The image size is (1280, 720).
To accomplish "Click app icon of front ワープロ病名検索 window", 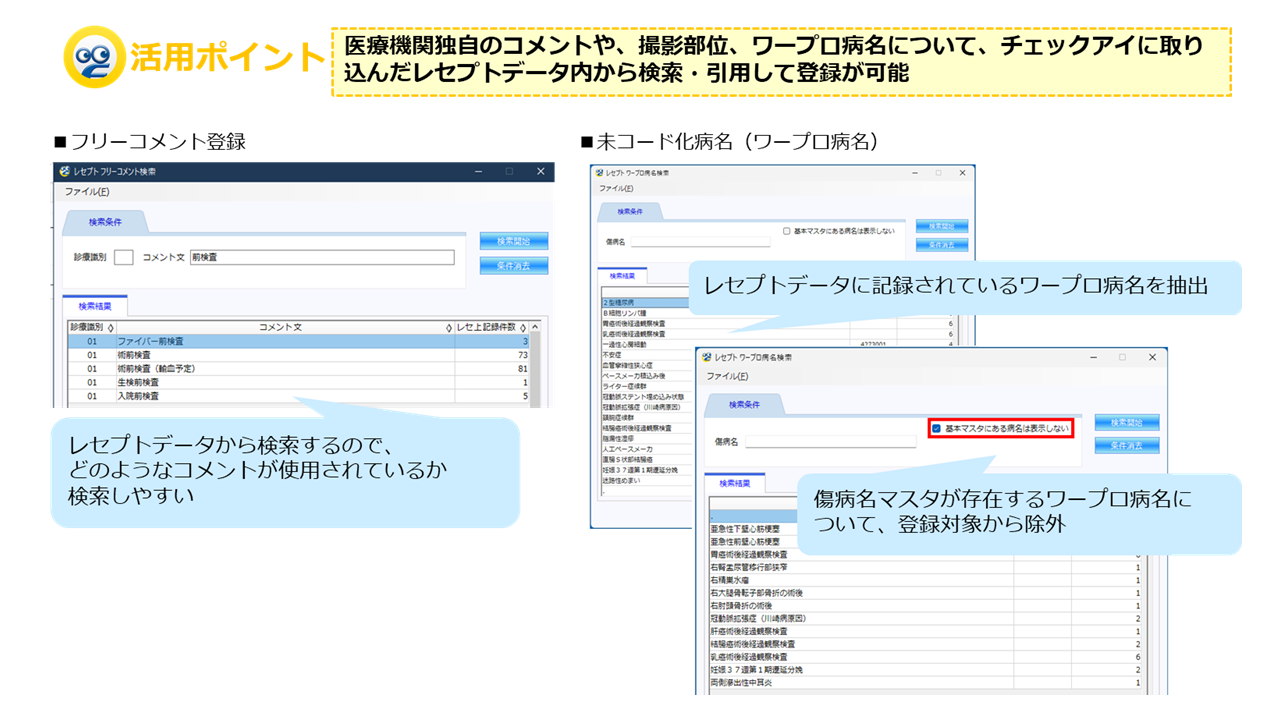I will [x=707, y=357].
